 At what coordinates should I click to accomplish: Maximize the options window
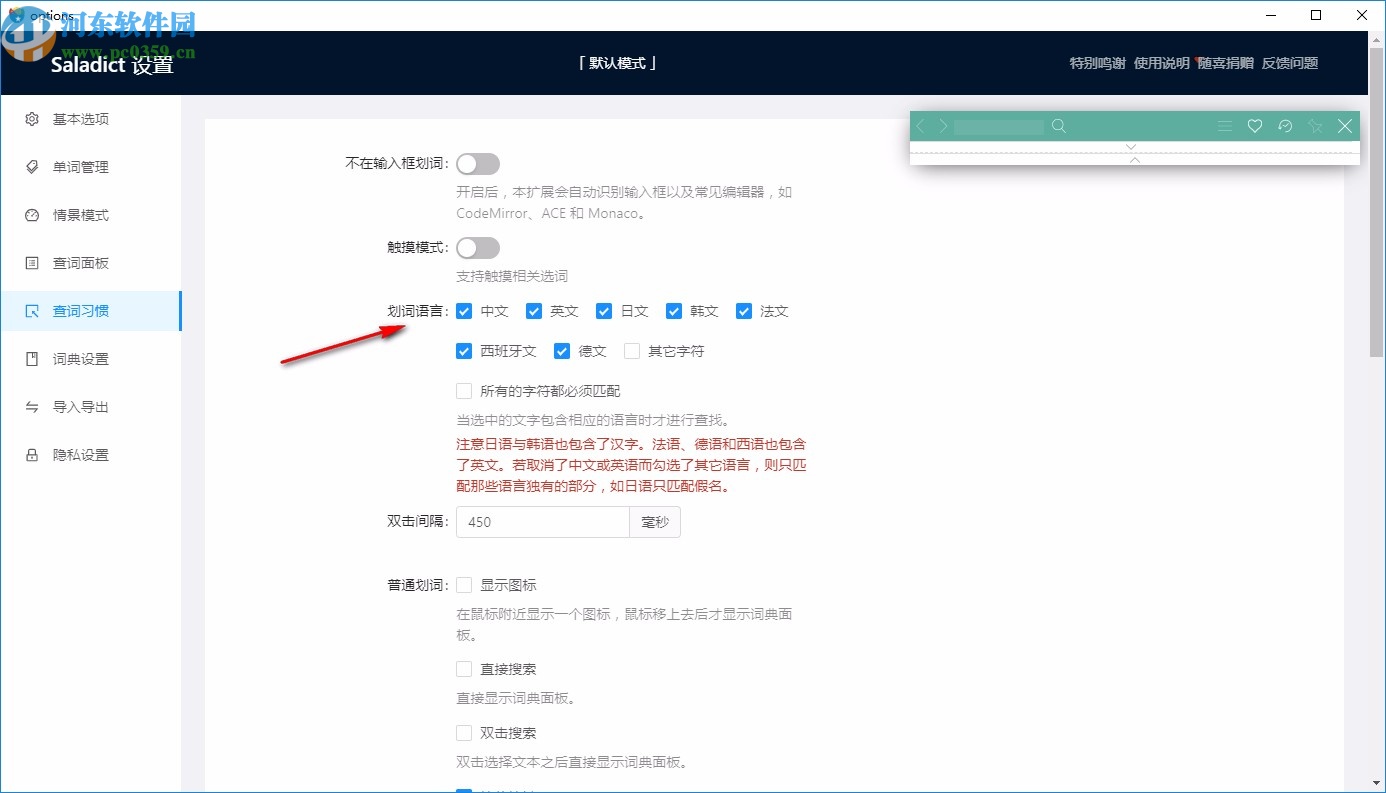point(1316,15)
